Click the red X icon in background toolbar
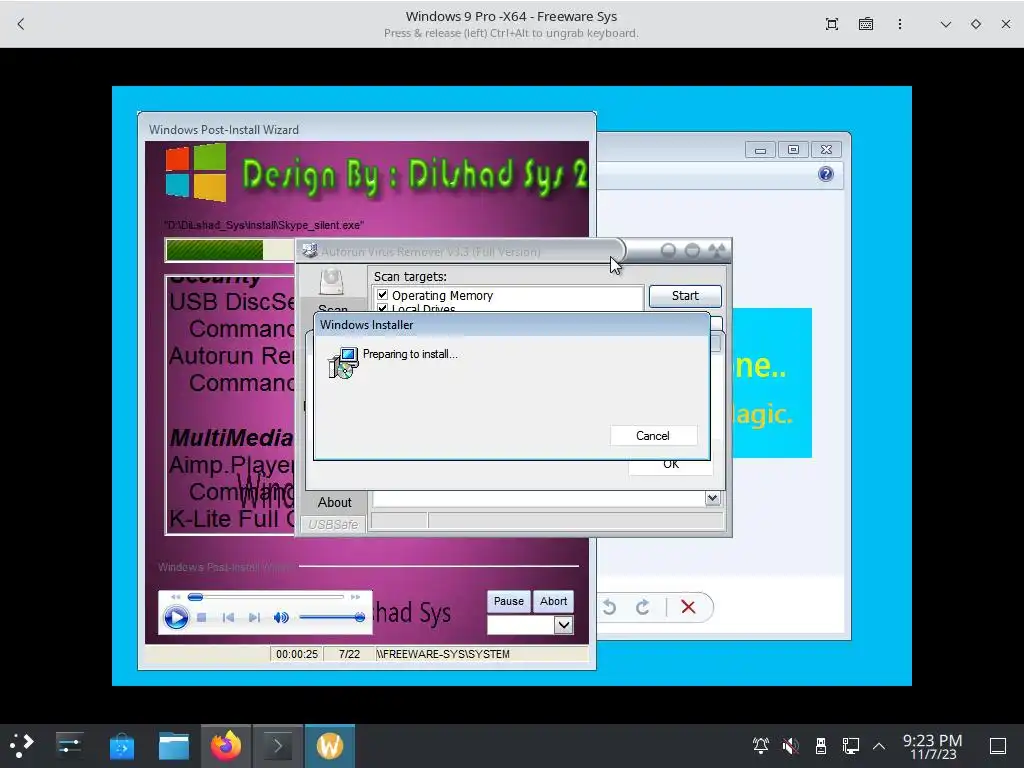Image resolution: width=1024 pixels, height=768 pixels. (688, 607)
